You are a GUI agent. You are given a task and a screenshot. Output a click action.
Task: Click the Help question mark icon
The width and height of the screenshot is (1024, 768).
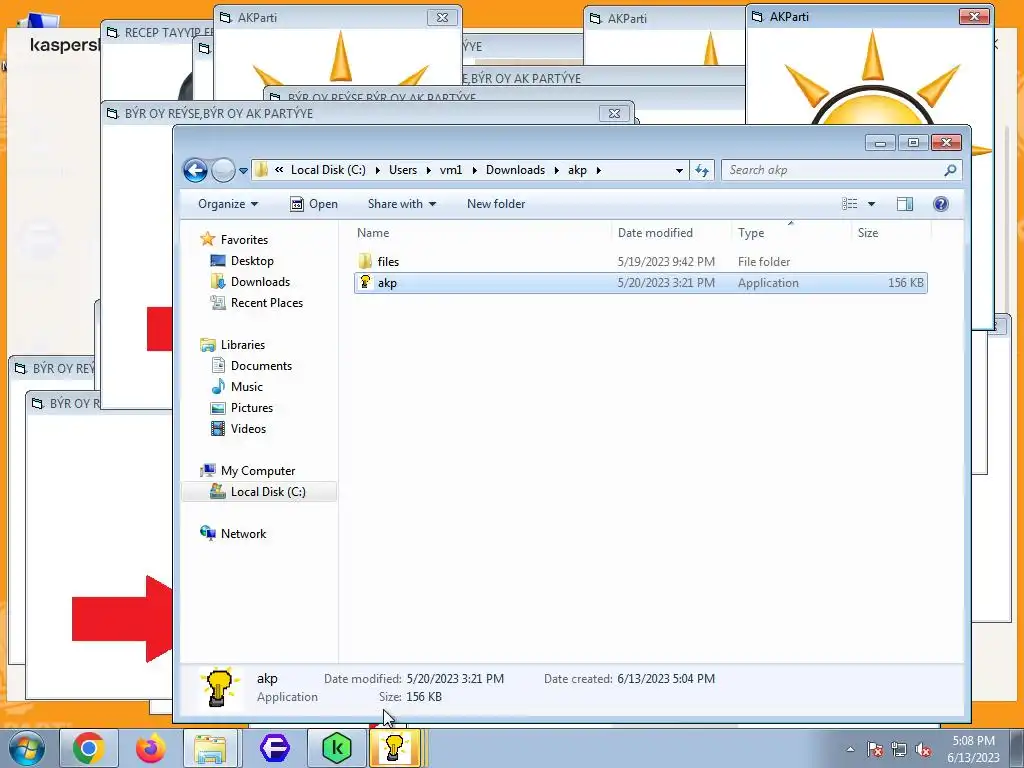(940, 204)
